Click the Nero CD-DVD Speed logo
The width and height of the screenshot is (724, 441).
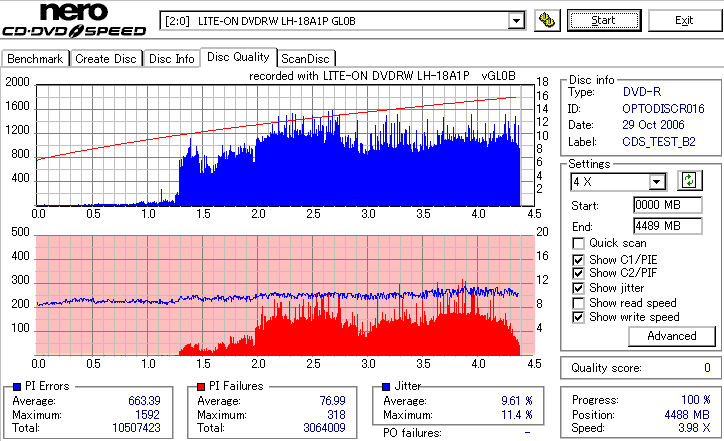(x=74, y=20)
